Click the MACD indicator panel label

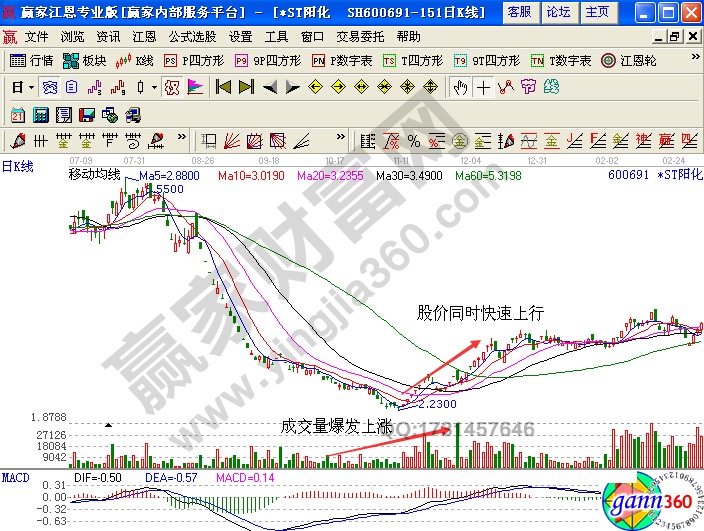15,478
